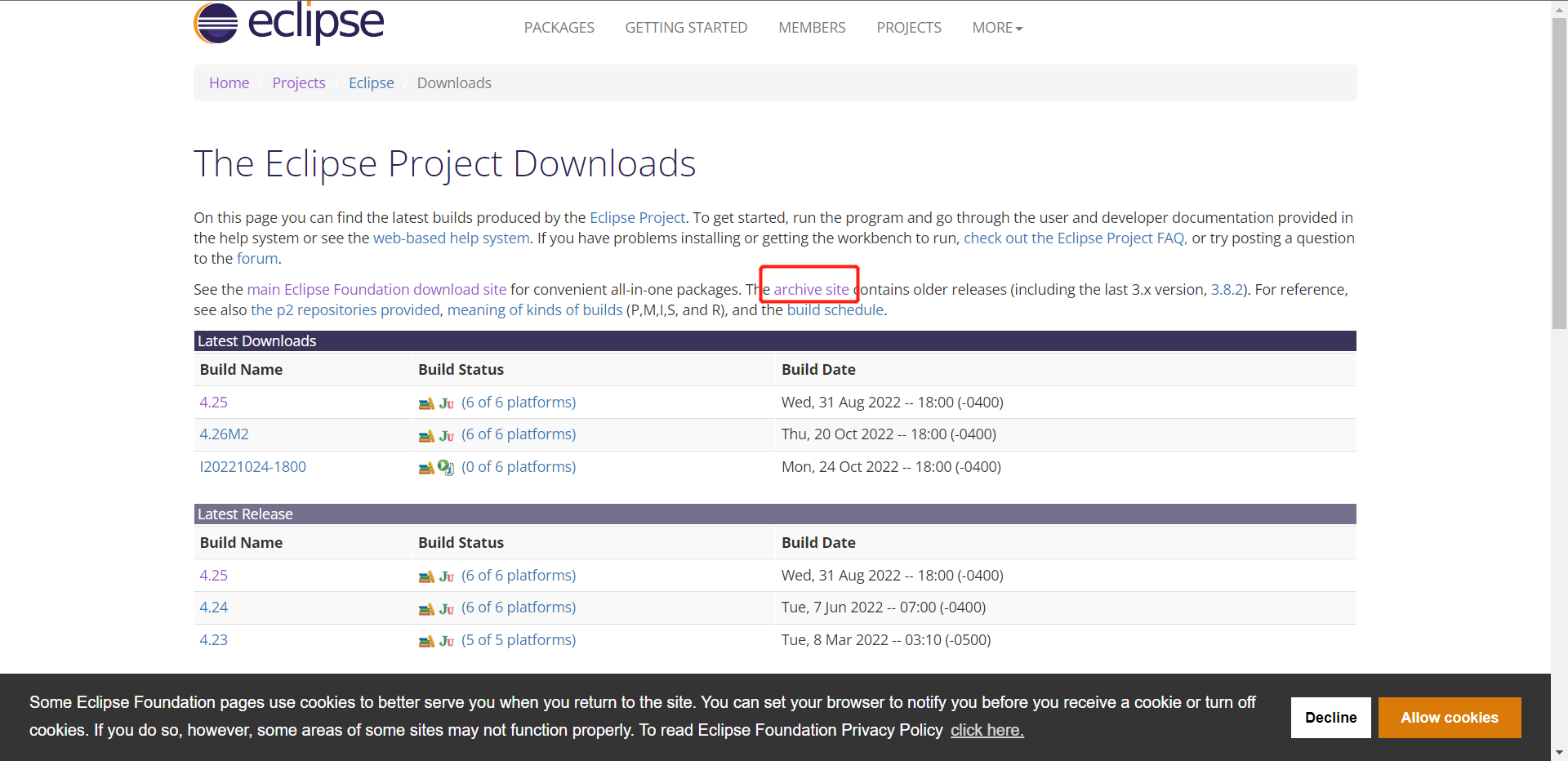Click scrollbar down arrow
The height and width of the screenshot is (761, 1568).
tap(1559, 752)
